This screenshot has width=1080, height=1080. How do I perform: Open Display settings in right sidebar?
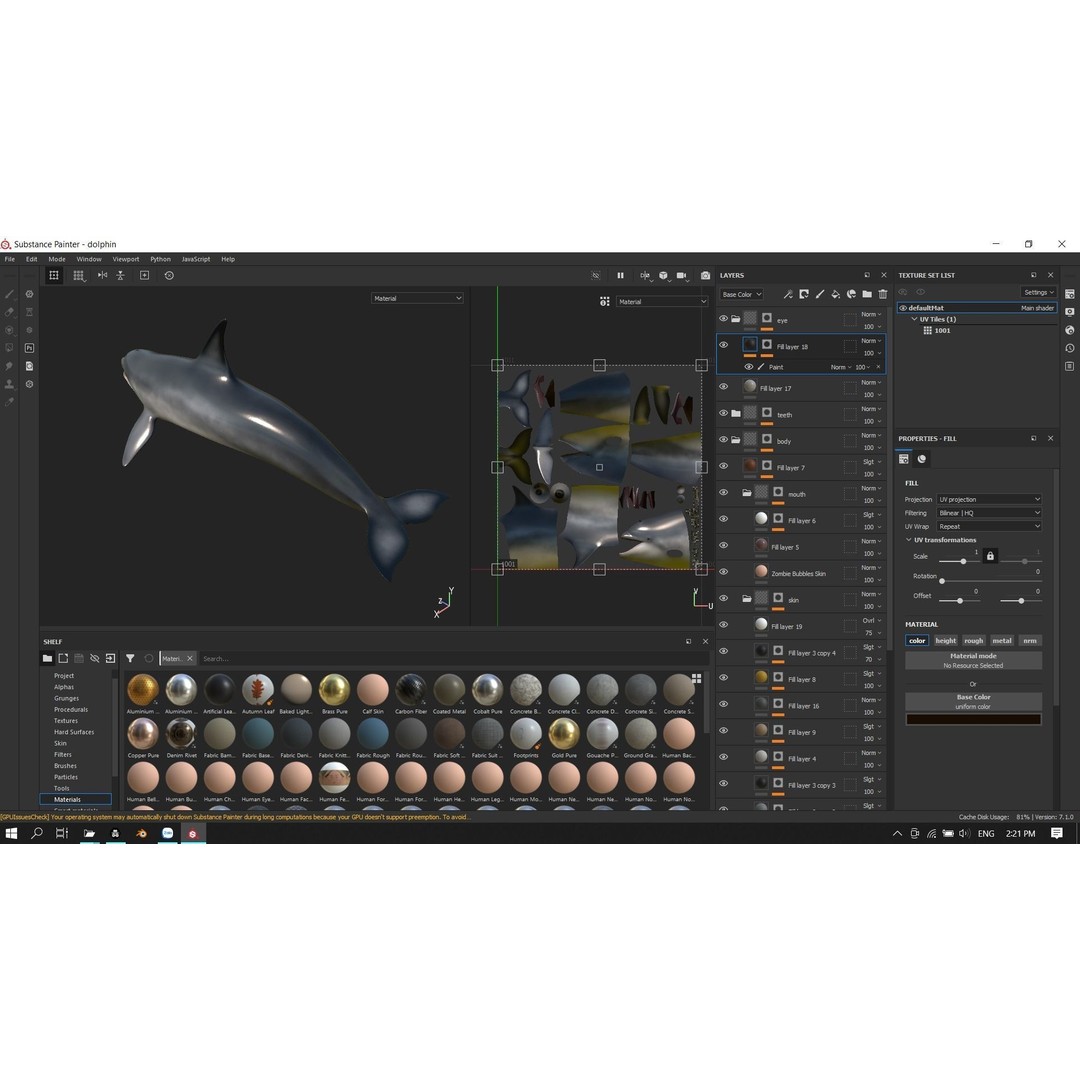click(x=1070, y=312)
